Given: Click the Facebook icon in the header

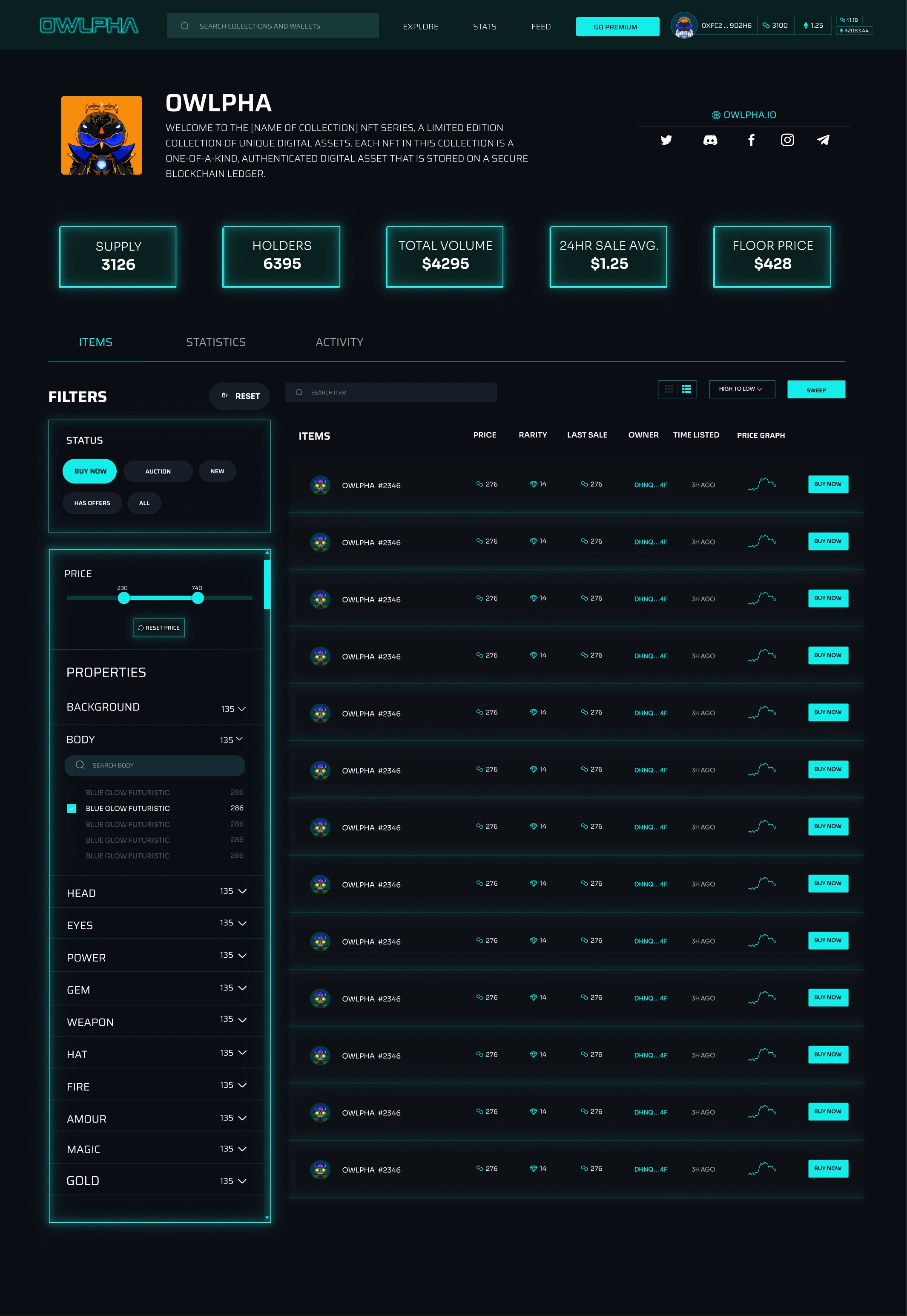Looking at the screenshot, I should pos(751,140).
